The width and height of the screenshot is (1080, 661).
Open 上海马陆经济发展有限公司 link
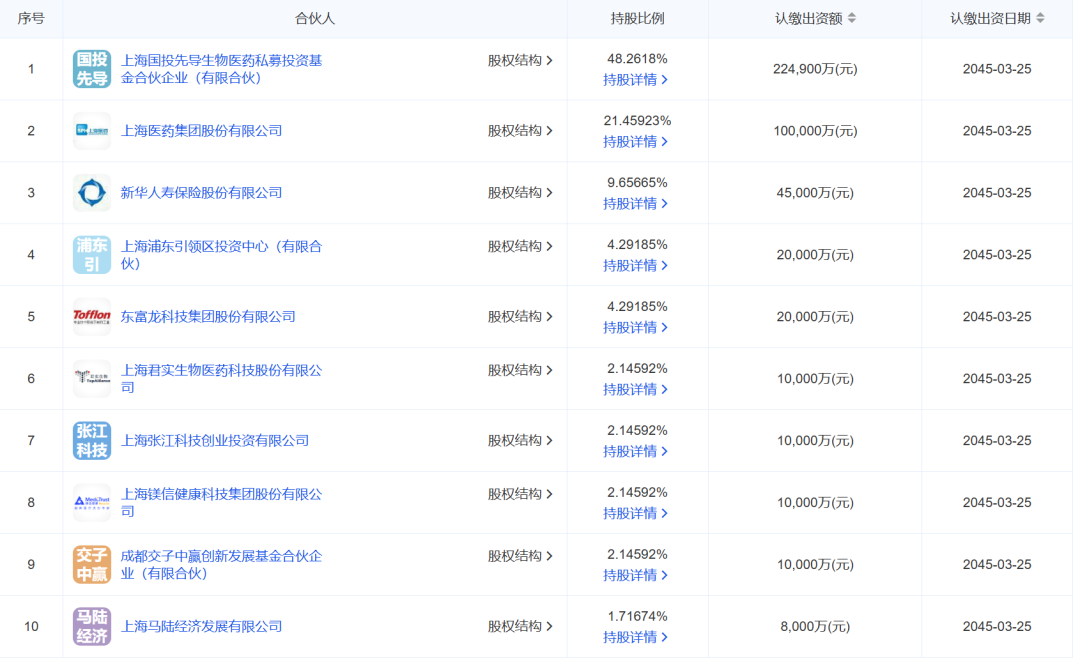click(x=201, y=627)
